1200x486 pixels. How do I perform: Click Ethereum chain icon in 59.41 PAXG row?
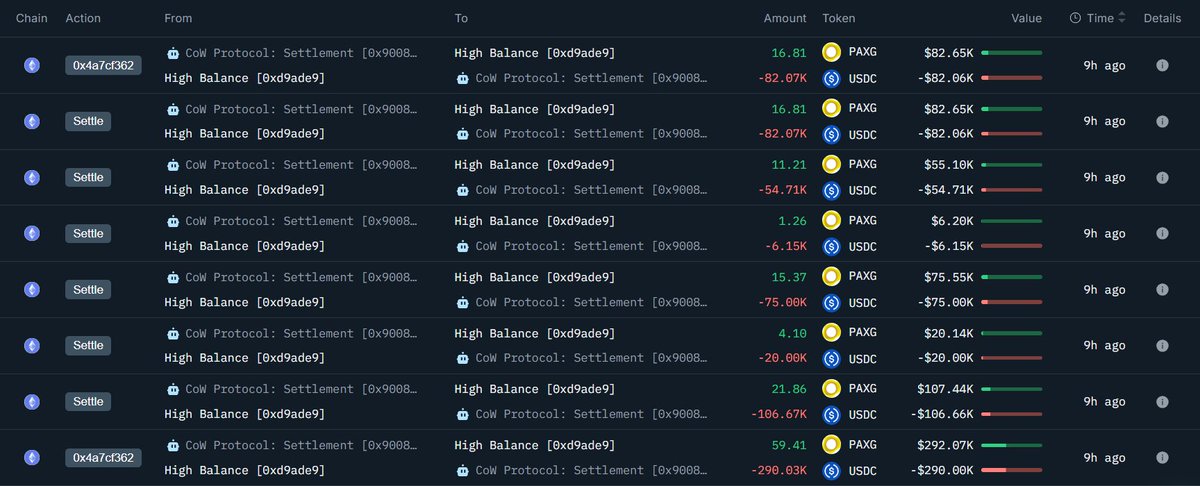(33, 457)
